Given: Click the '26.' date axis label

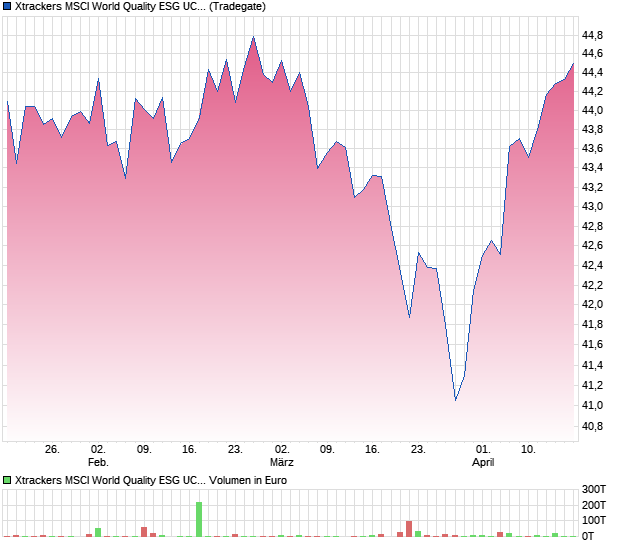Looking at the screenshot, I should pyautogui.click(x=52, y=450).
